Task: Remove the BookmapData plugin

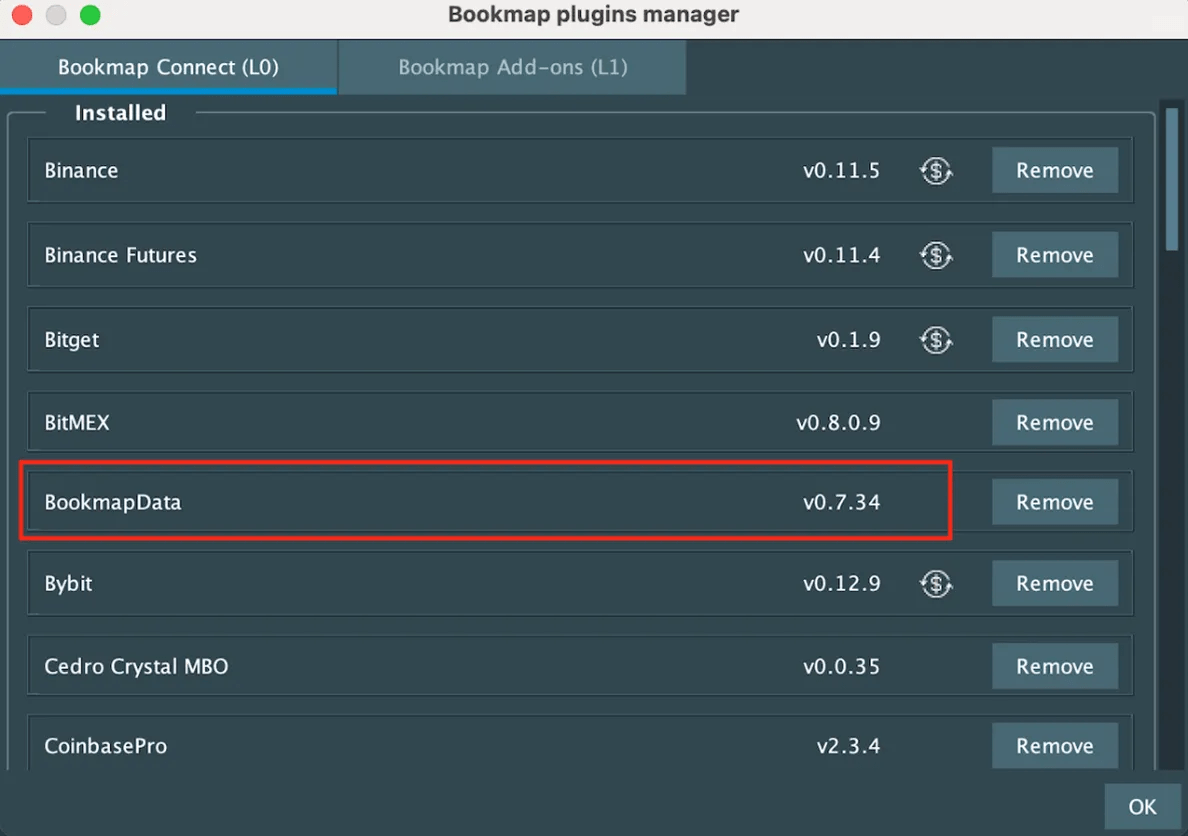Action: coord(1055,502)
